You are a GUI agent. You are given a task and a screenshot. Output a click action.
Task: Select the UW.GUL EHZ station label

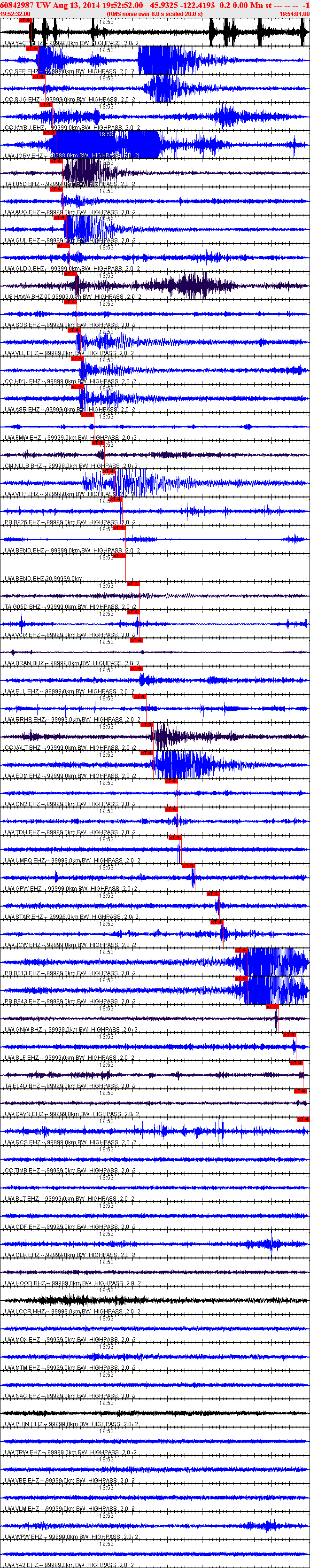point(70,241)
